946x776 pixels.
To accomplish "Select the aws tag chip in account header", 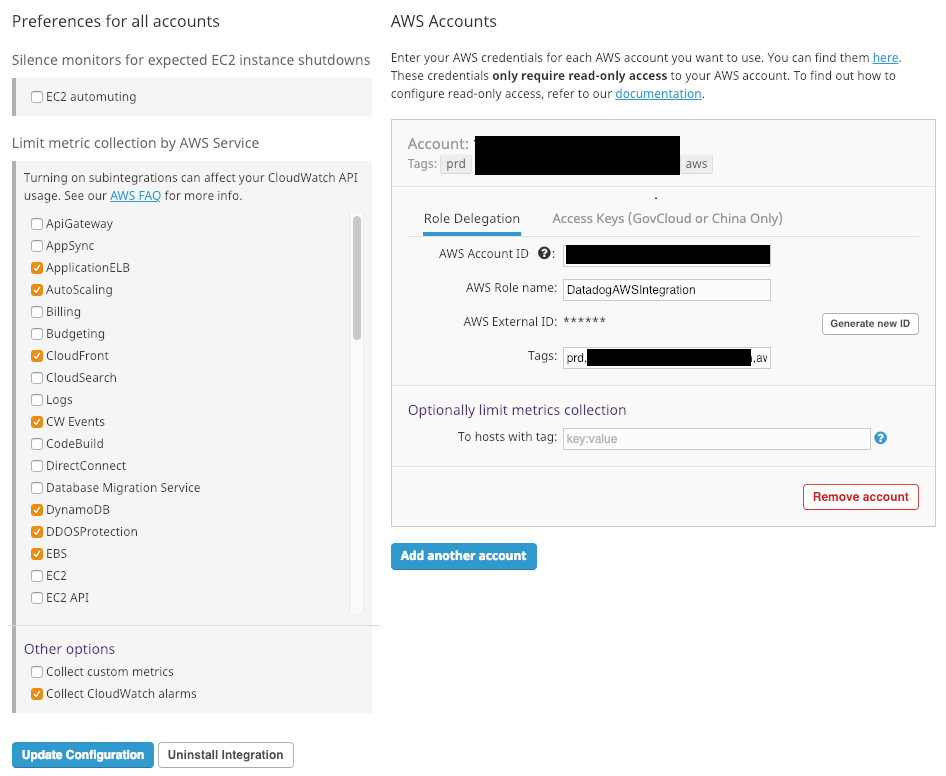I will pyautogui.click(x=696, y=164).
